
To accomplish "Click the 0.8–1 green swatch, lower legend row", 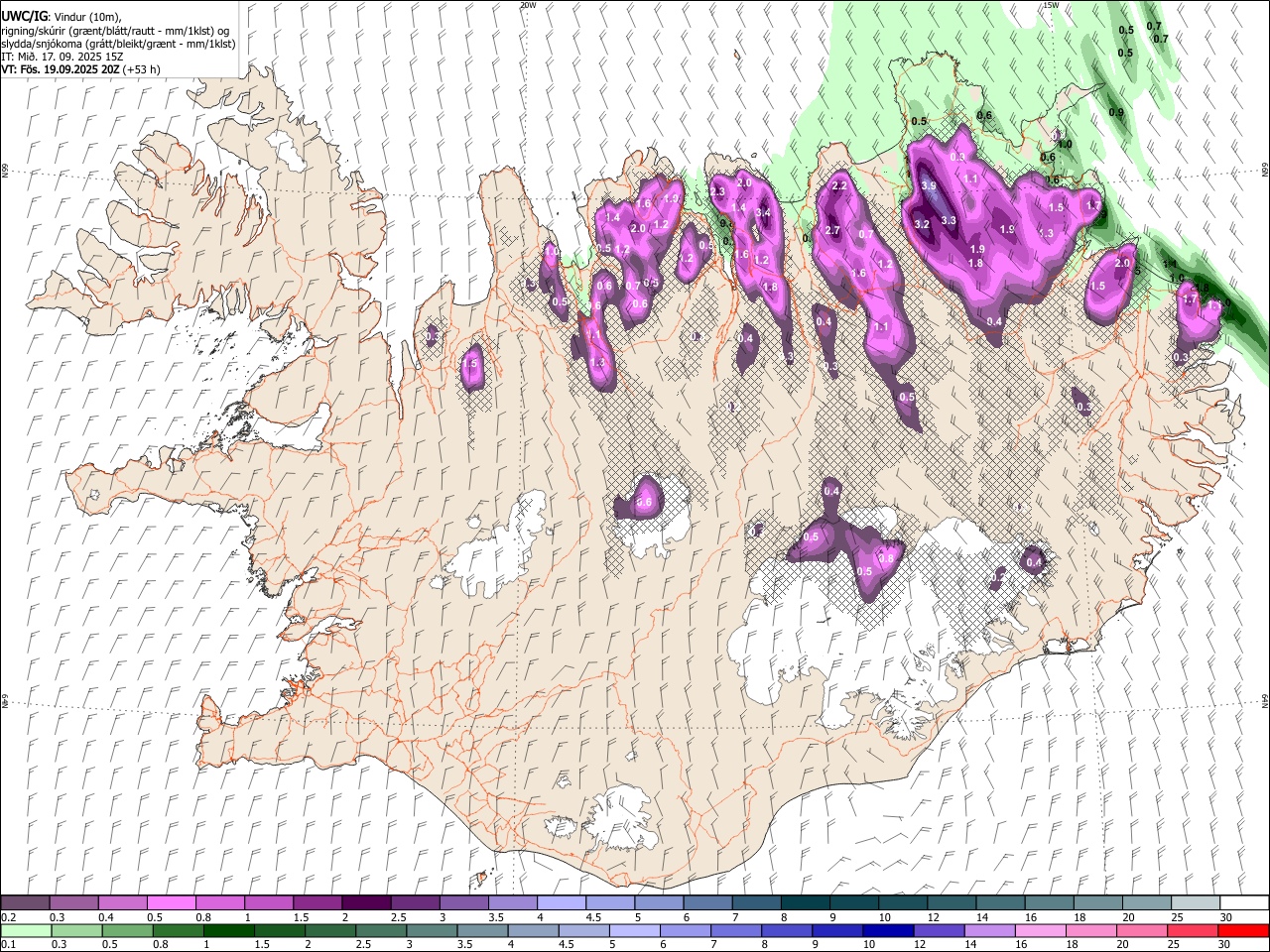I will 179,930.
